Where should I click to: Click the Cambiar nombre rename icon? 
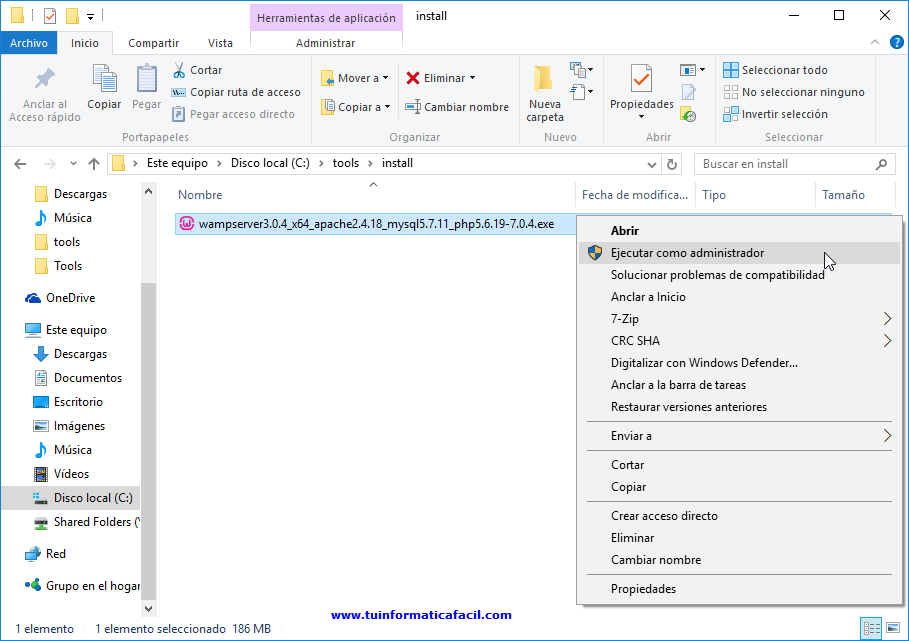(x=413, y=107)
